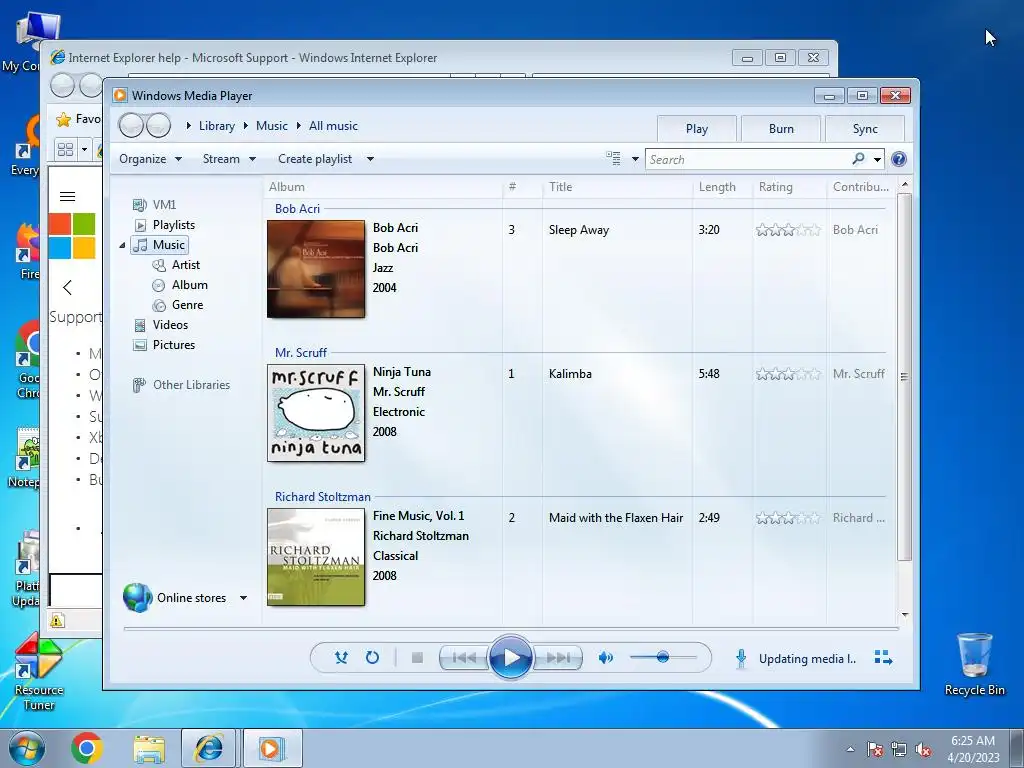Open search options dropdown arrow
This screenshot has width=1024, height=768.
coord(877,159)
